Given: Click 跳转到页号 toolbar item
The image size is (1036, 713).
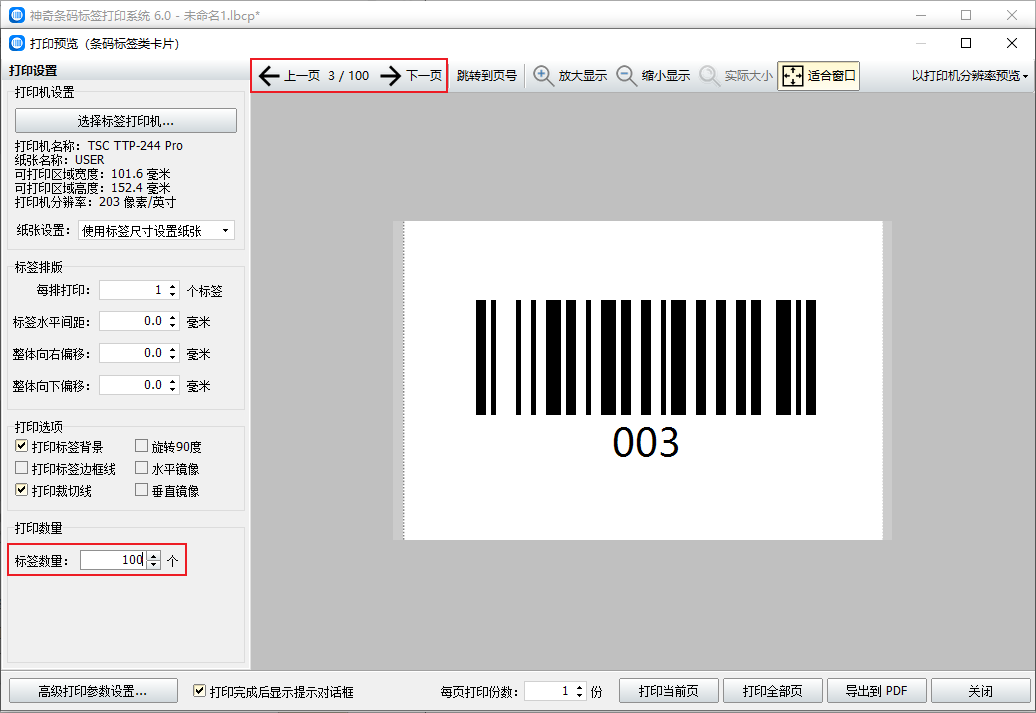Looking at the screenshot, I should (487, 76).
